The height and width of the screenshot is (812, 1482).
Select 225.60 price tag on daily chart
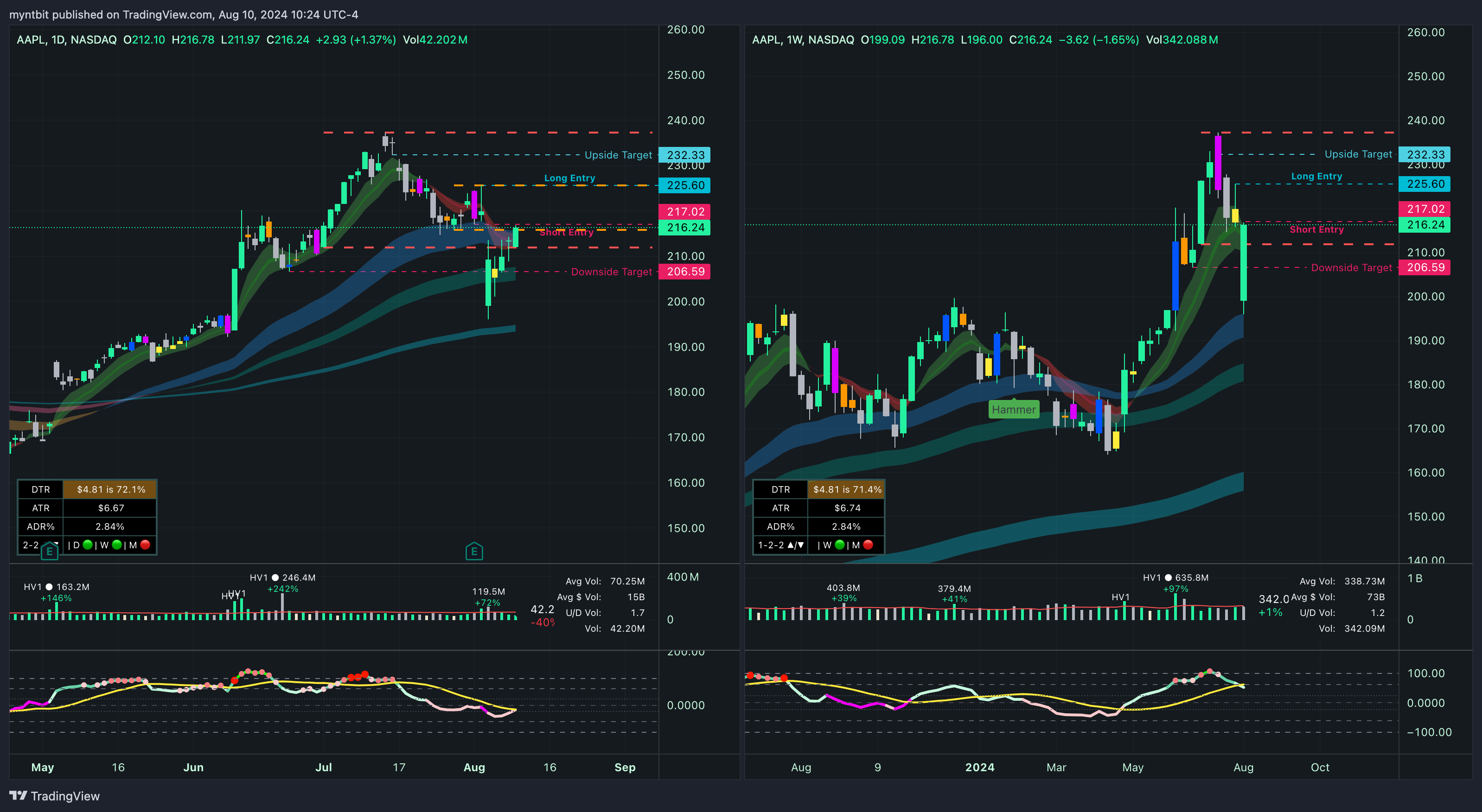[x=684, y=185]
